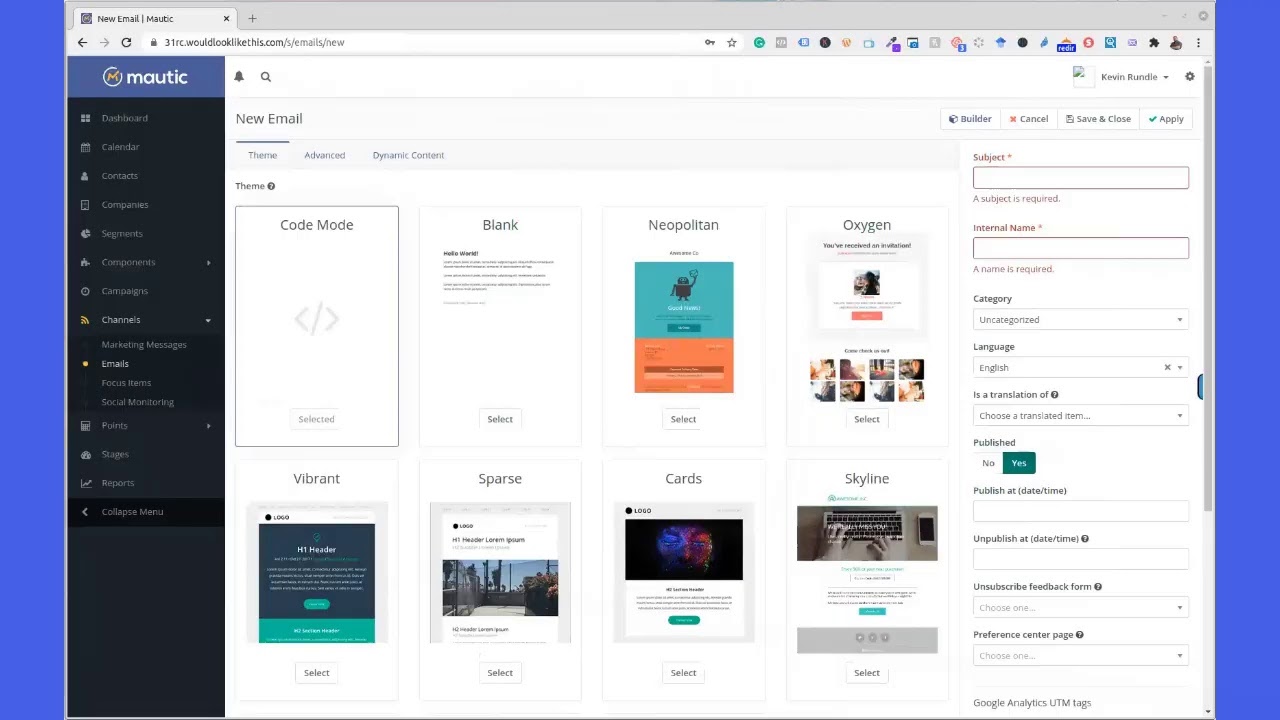
Task: Collapse Menu in the sidebar
Action: 132,512
